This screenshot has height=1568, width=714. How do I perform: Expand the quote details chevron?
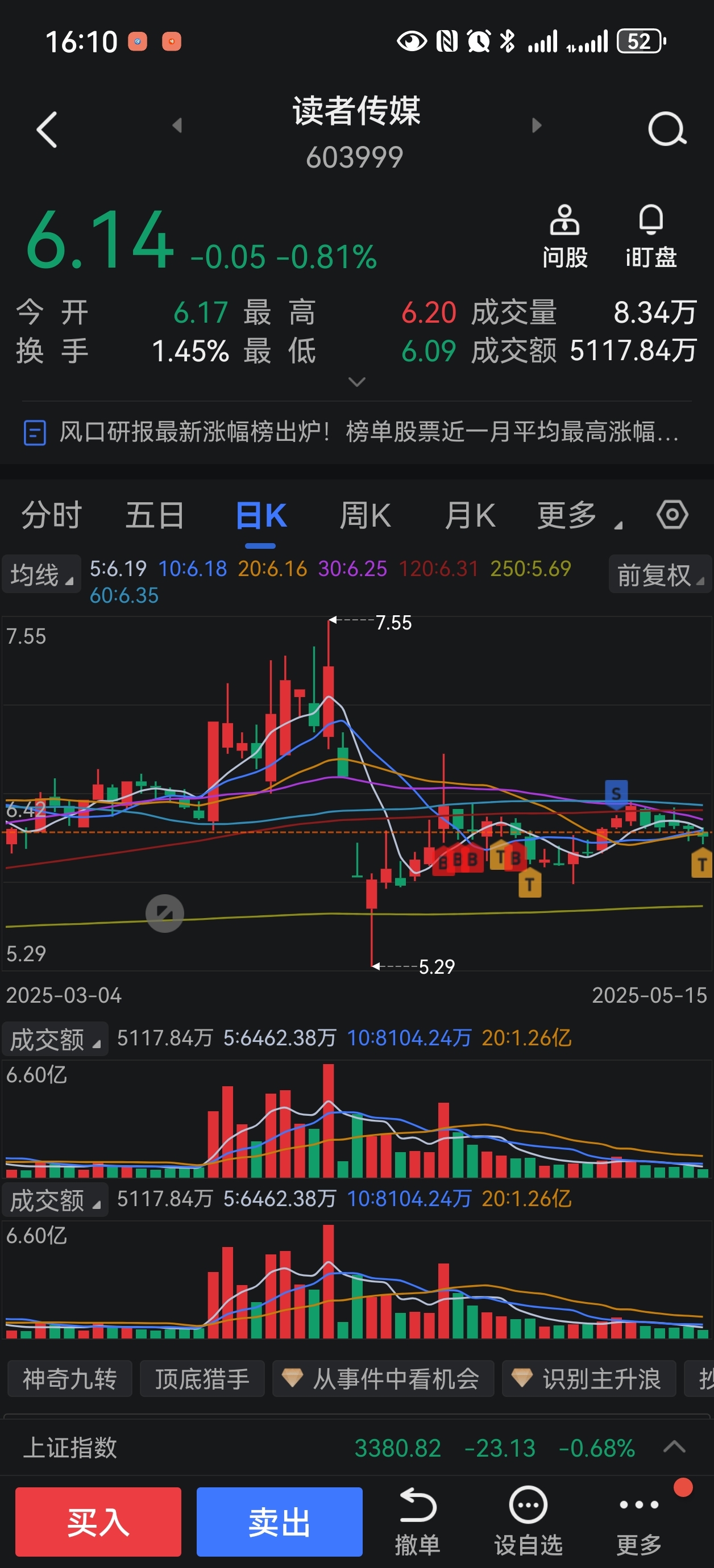coord(356,382)
